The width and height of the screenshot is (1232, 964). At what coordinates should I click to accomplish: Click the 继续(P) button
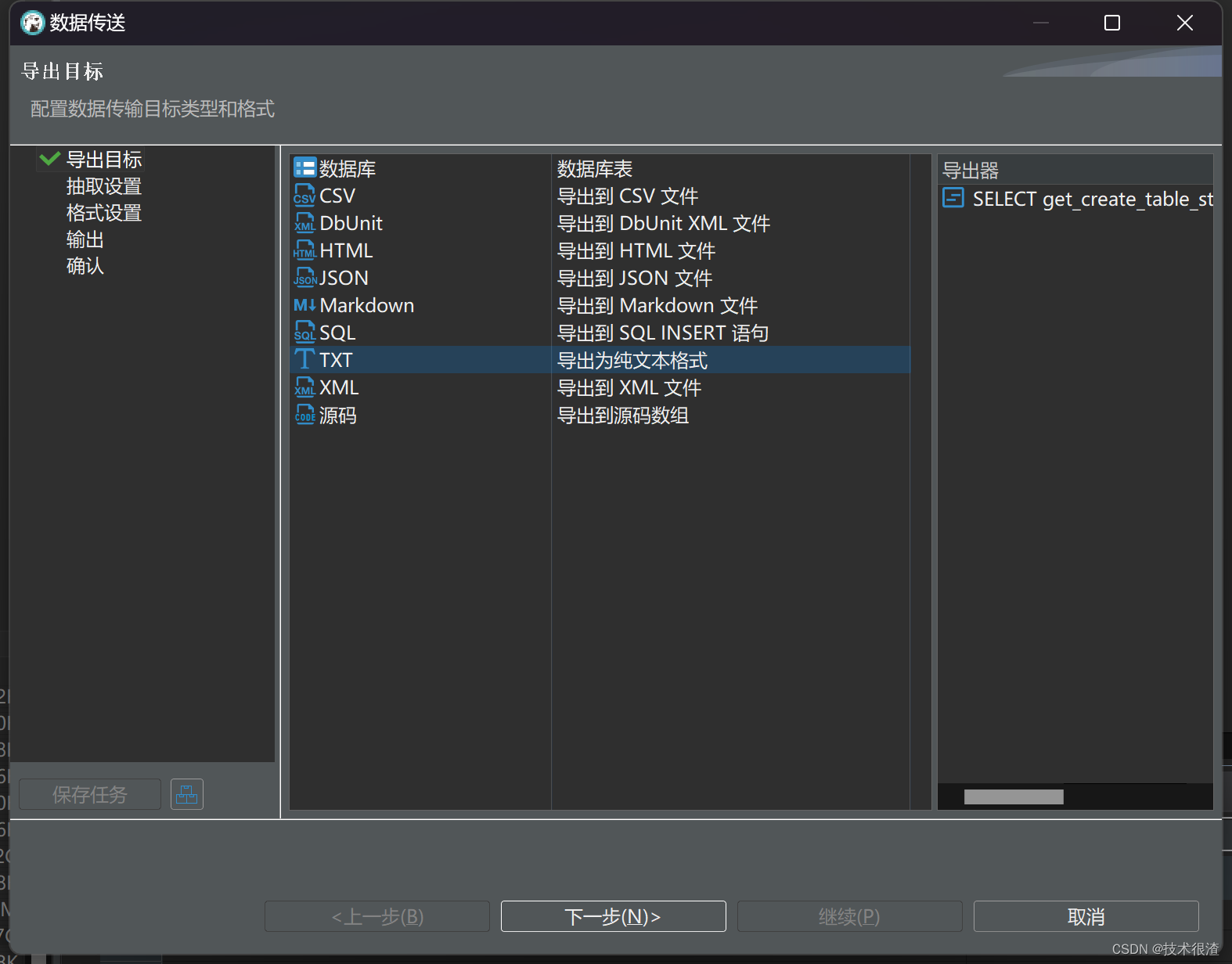[850, 916]
